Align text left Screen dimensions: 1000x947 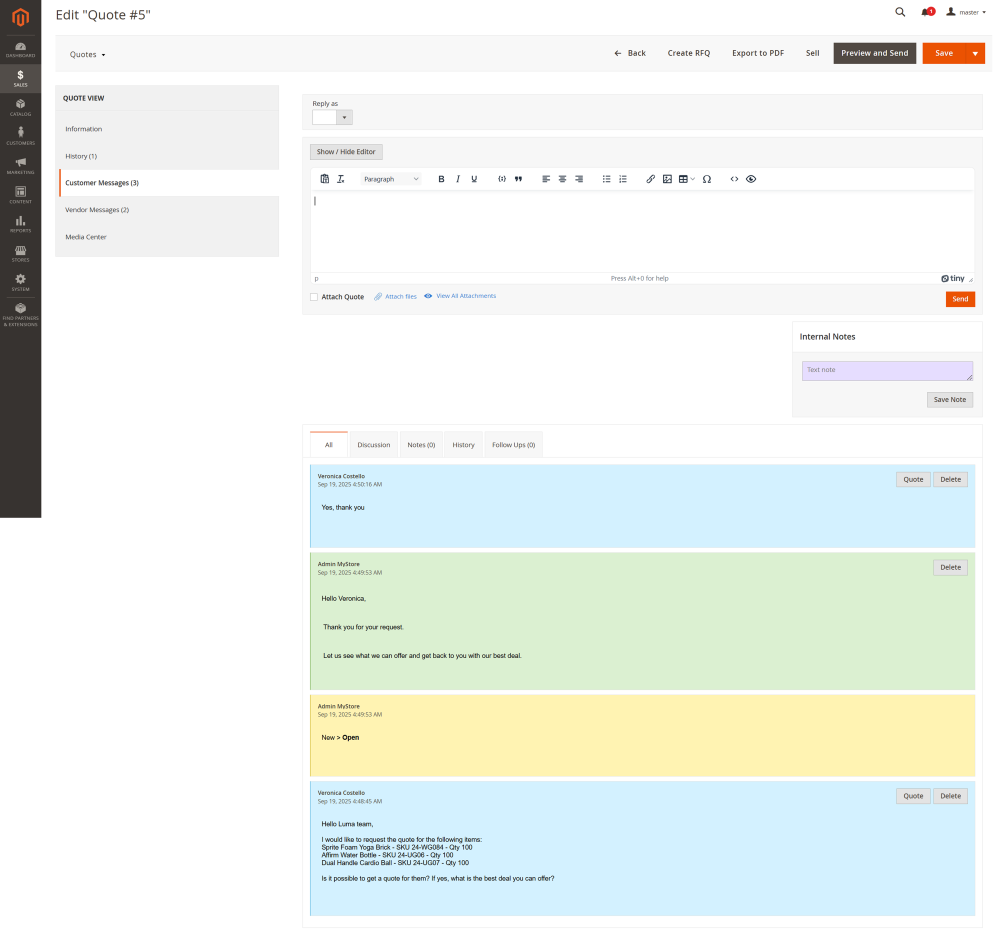[546, 179]
